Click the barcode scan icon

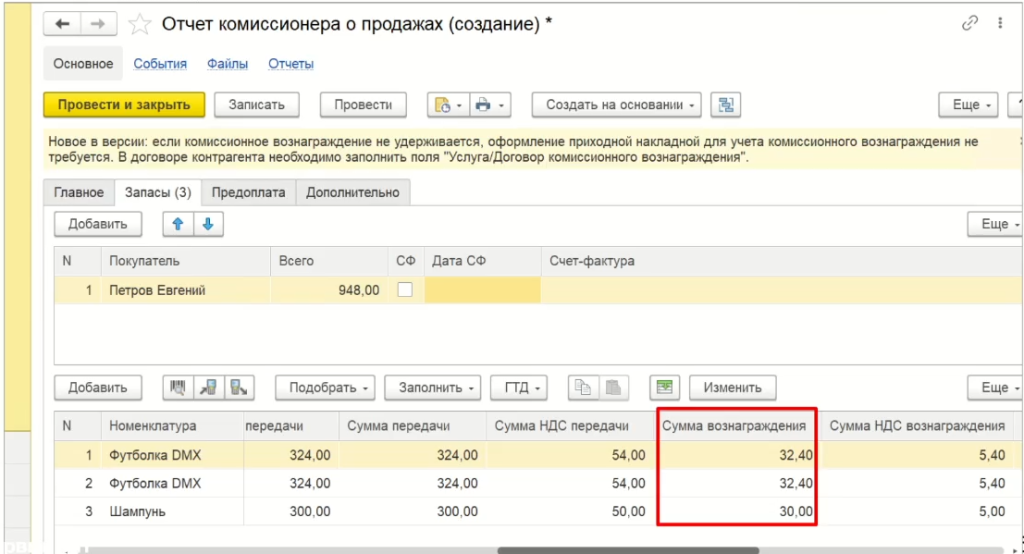tap(178, 387)
